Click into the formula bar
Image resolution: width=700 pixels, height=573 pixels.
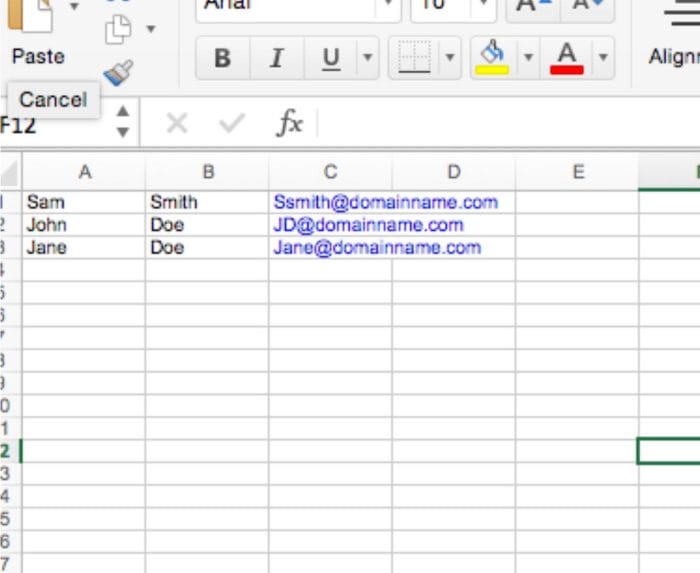point(509,123)
